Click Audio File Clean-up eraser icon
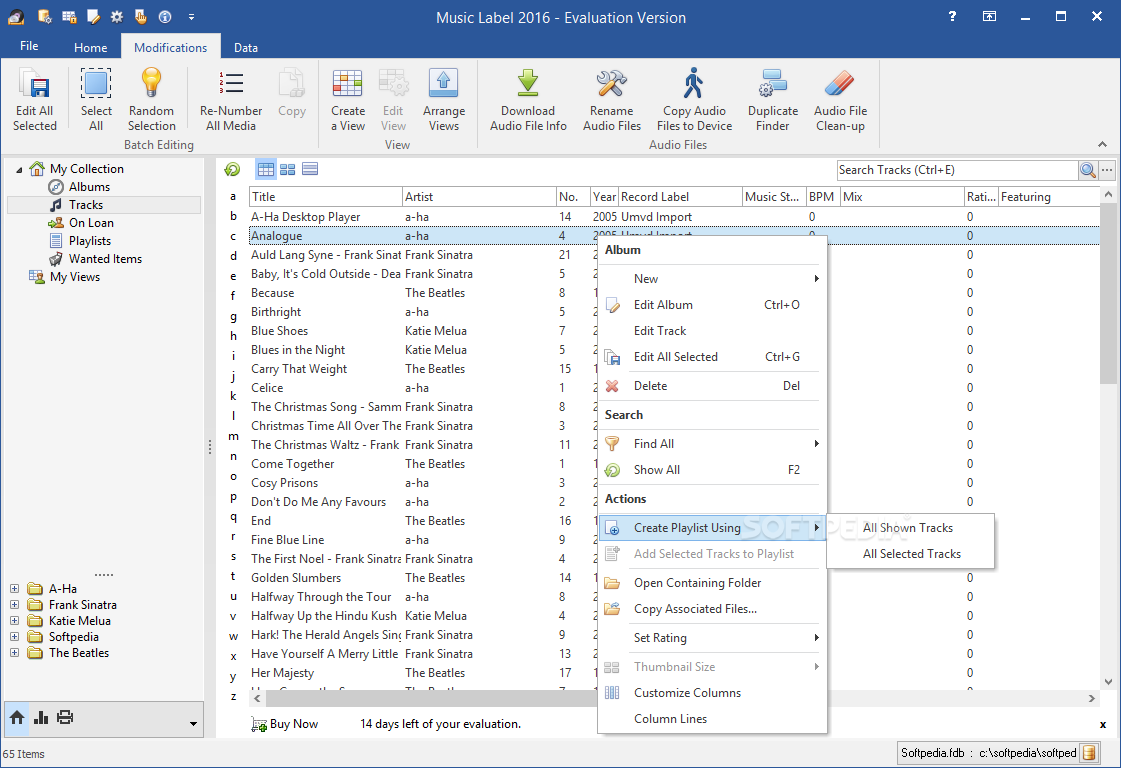The image size is (1121, 768). pos(839,83)
